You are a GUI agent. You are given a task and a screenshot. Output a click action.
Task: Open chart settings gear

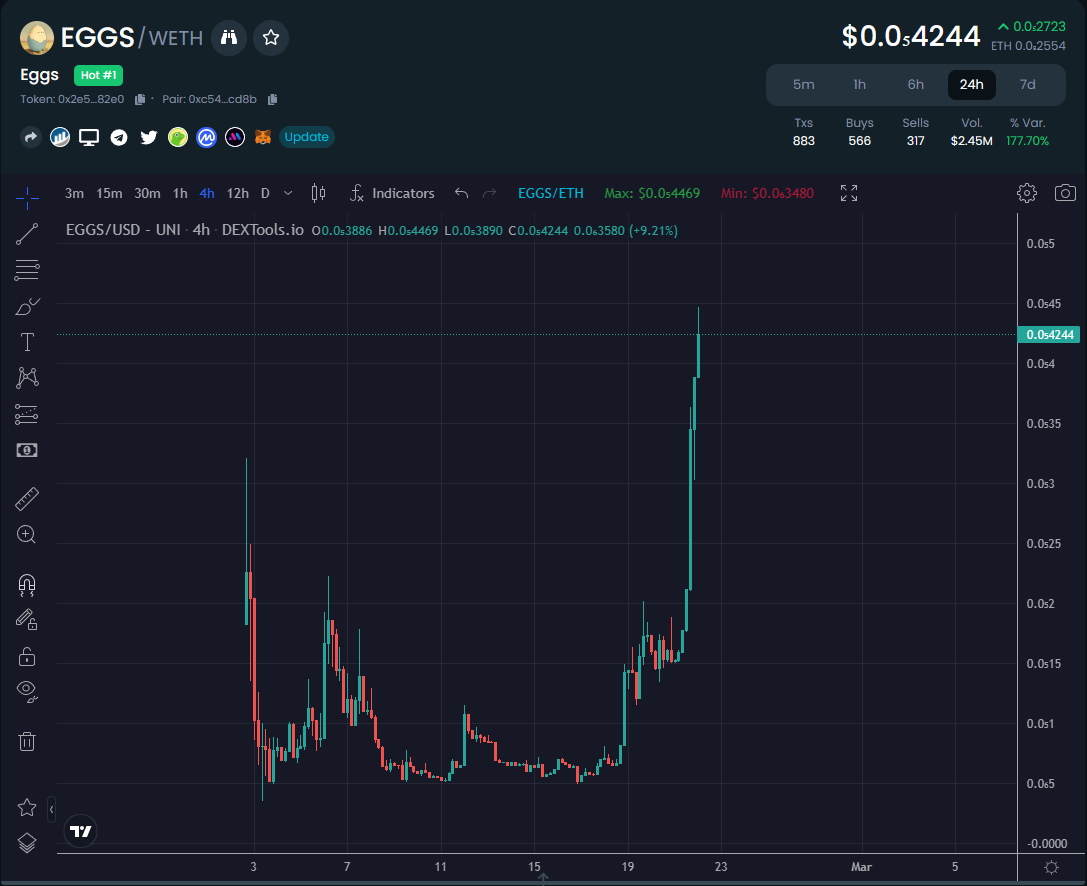[x=1027, y=193]
